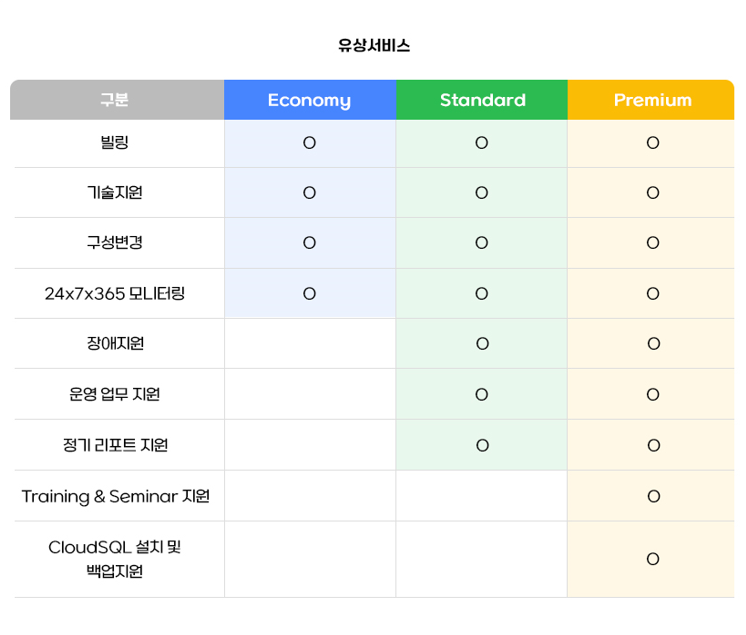Click the Standard circle mark for 장애지원
Image resolution: width=746 pixels, height=635 pixels.
pos(482,344)
